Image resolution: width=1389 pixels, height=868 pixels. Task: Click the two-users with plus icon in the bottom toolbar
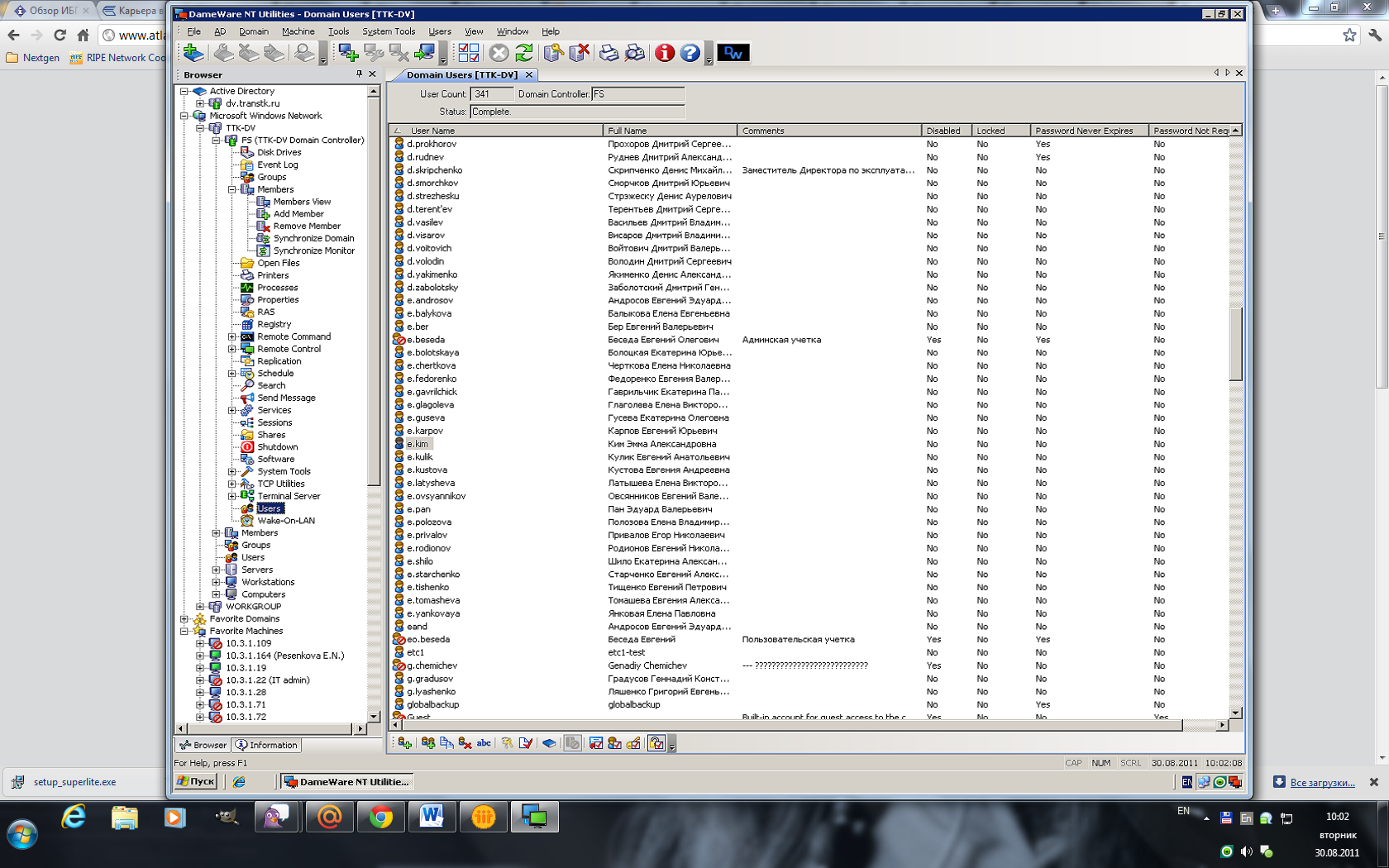[428, 743]
